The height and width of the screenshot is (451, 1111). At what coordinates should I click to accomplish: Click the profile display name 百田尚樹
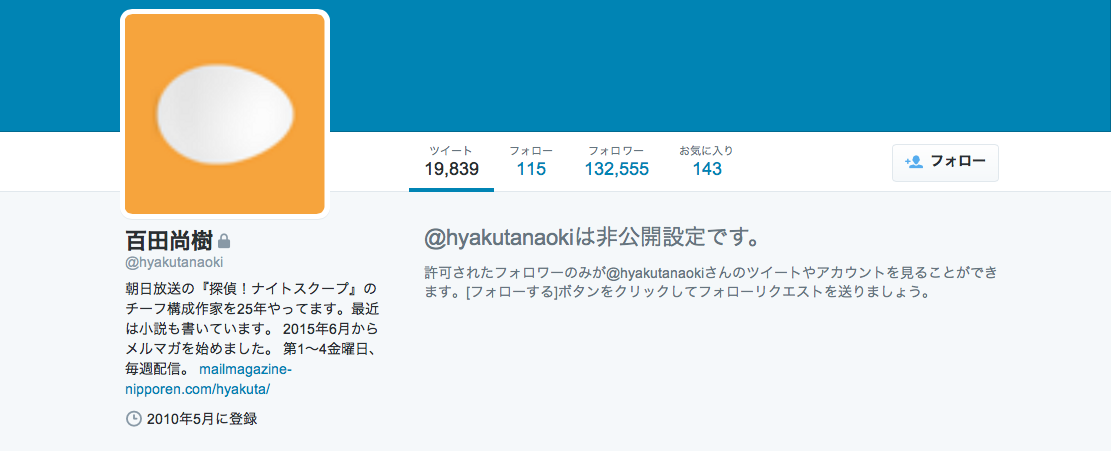coord(169,241)
